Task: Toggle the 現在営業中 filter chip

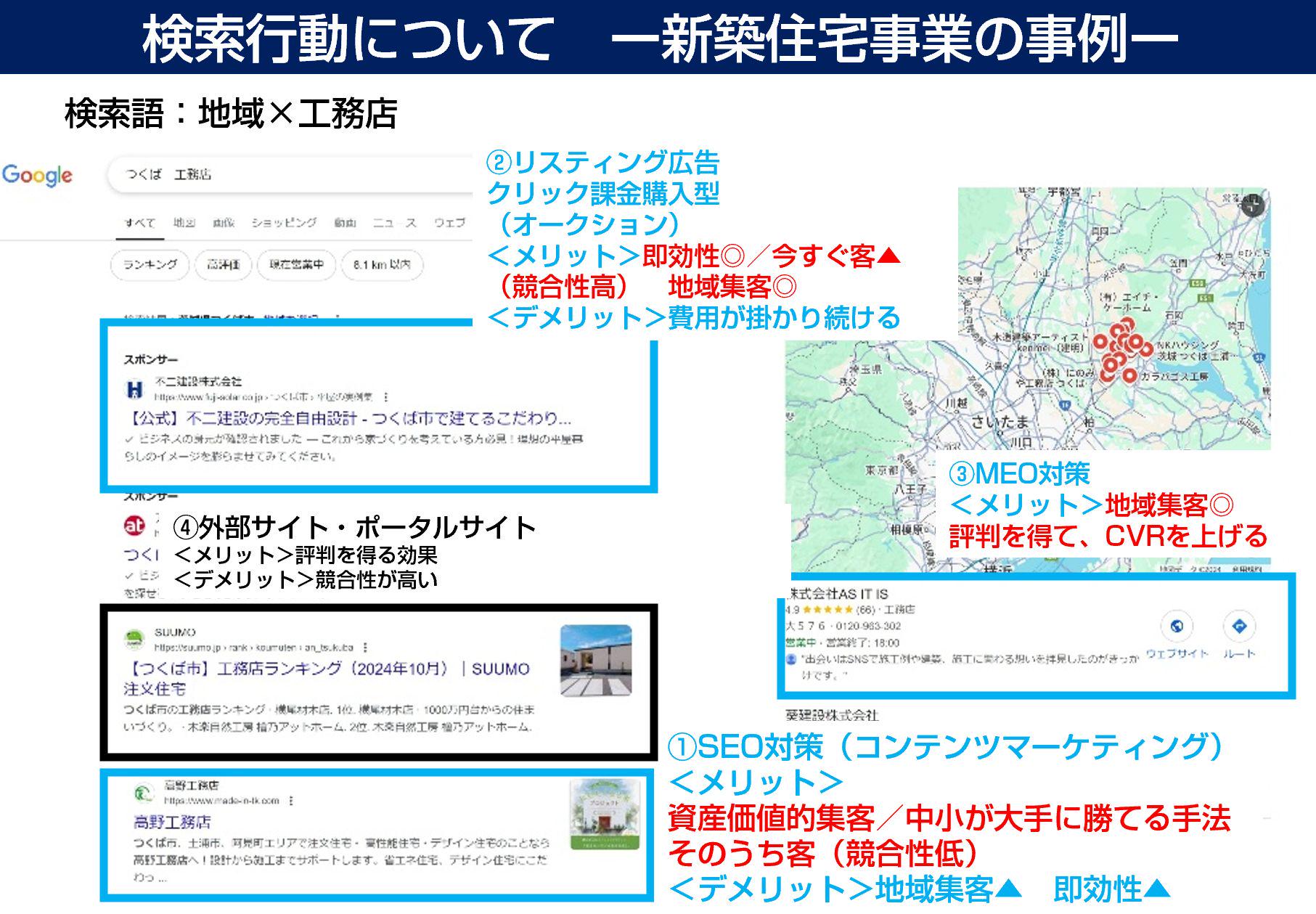Action: coord(297,265)
